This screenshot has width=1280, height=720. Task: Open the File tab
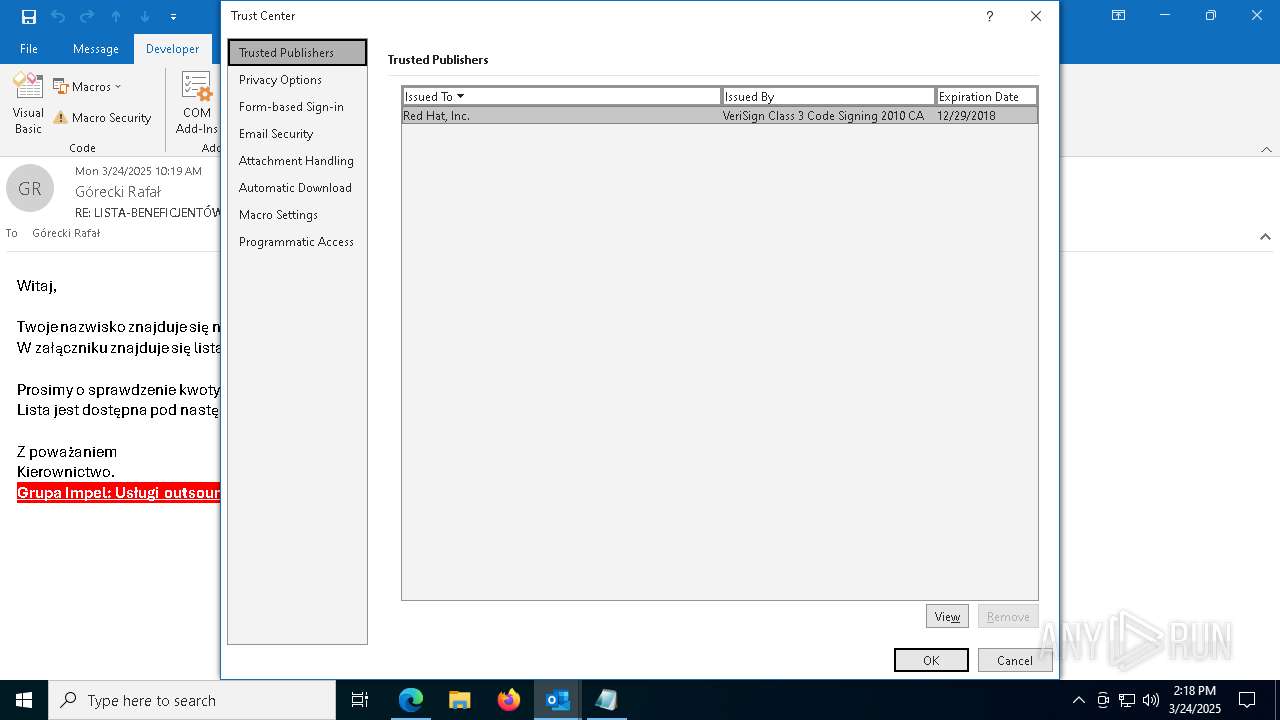click(x=29, y=48)
